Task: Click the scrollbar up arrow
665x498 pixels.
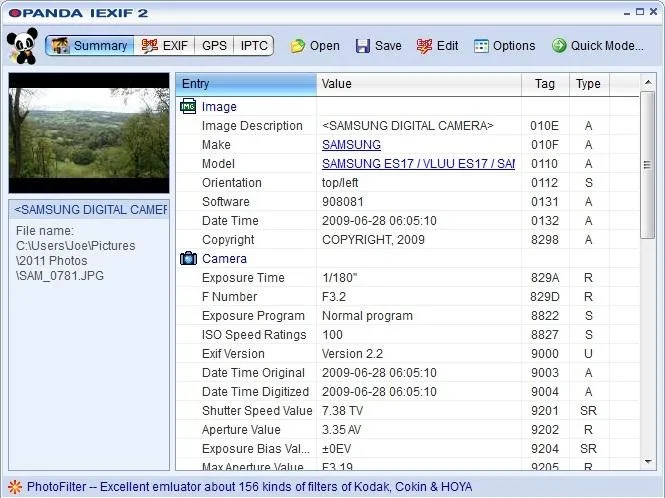Action: click(x=648, y=82)
